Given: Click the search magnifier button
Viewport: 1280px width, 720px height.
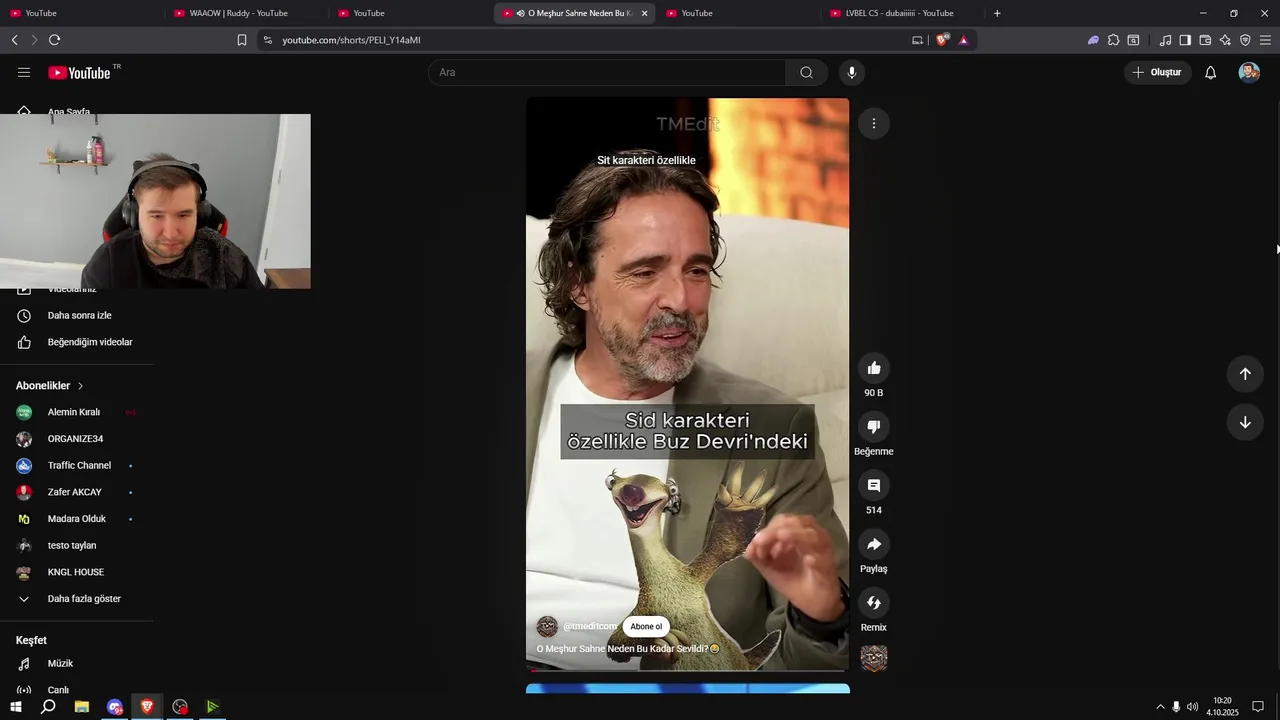Looking at the screenshot, I should (x=806, y=72).
